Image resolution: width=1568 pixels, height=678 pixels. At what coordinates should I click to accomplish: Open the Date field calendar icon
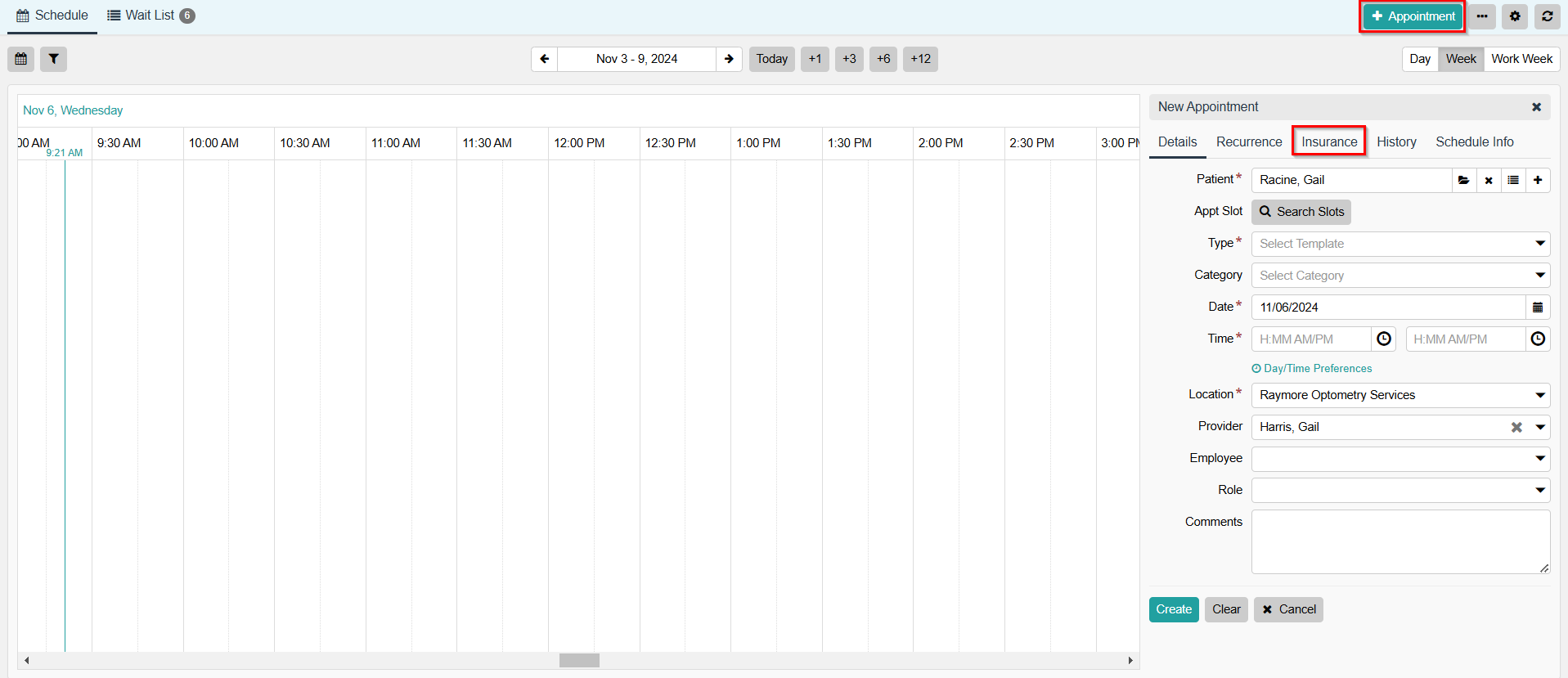pos(1538,308)
